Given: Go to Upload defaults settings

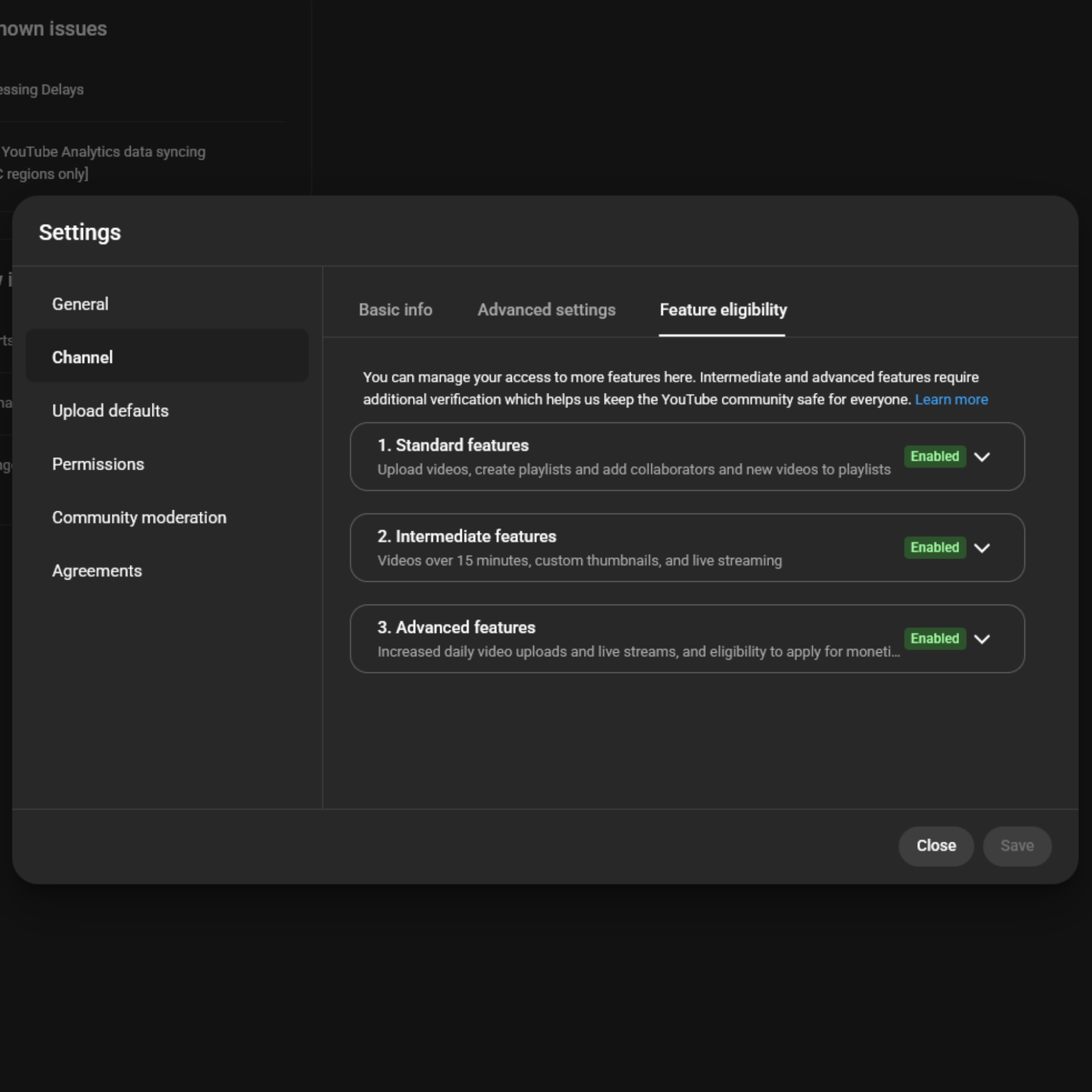Looking at the screenshot, I should [110, 411].
